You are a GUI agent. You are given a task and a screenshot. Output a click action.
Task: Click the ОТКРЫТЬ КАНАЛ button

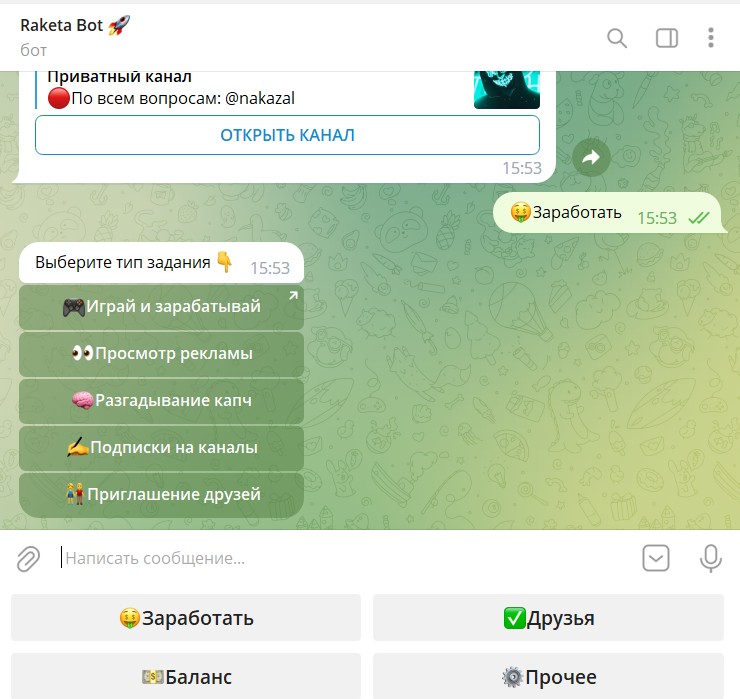tap(287, 135)
